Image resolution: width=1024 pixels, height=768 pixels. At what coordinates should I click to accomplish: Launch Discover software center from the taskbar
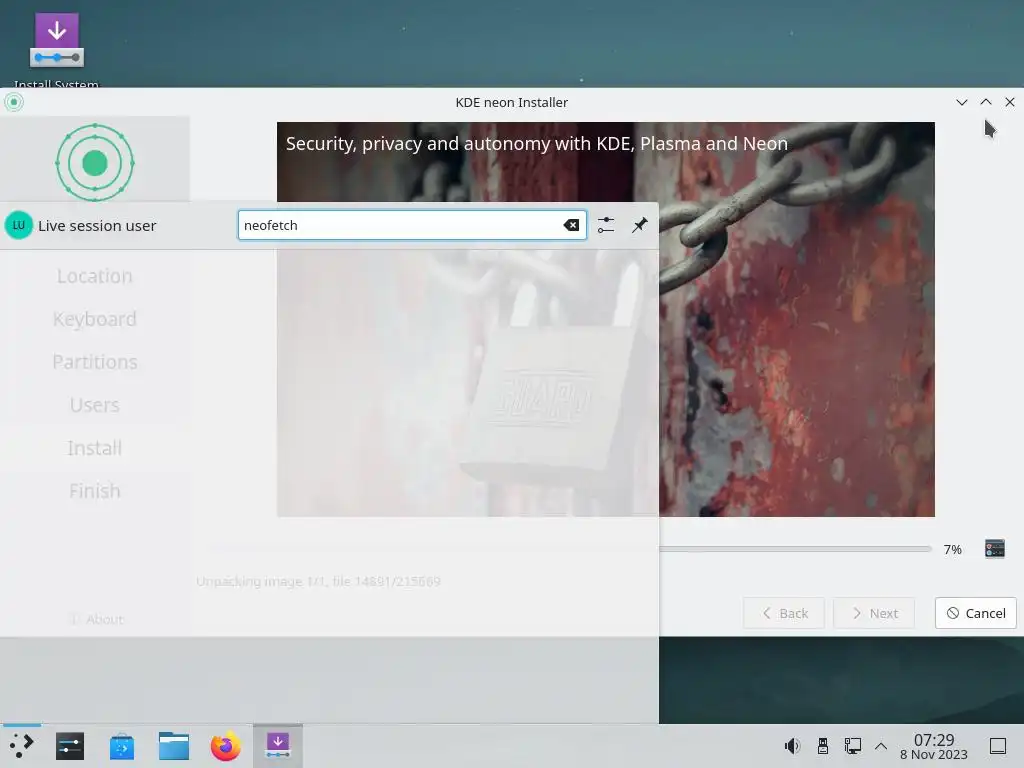(x=121, y=746)
